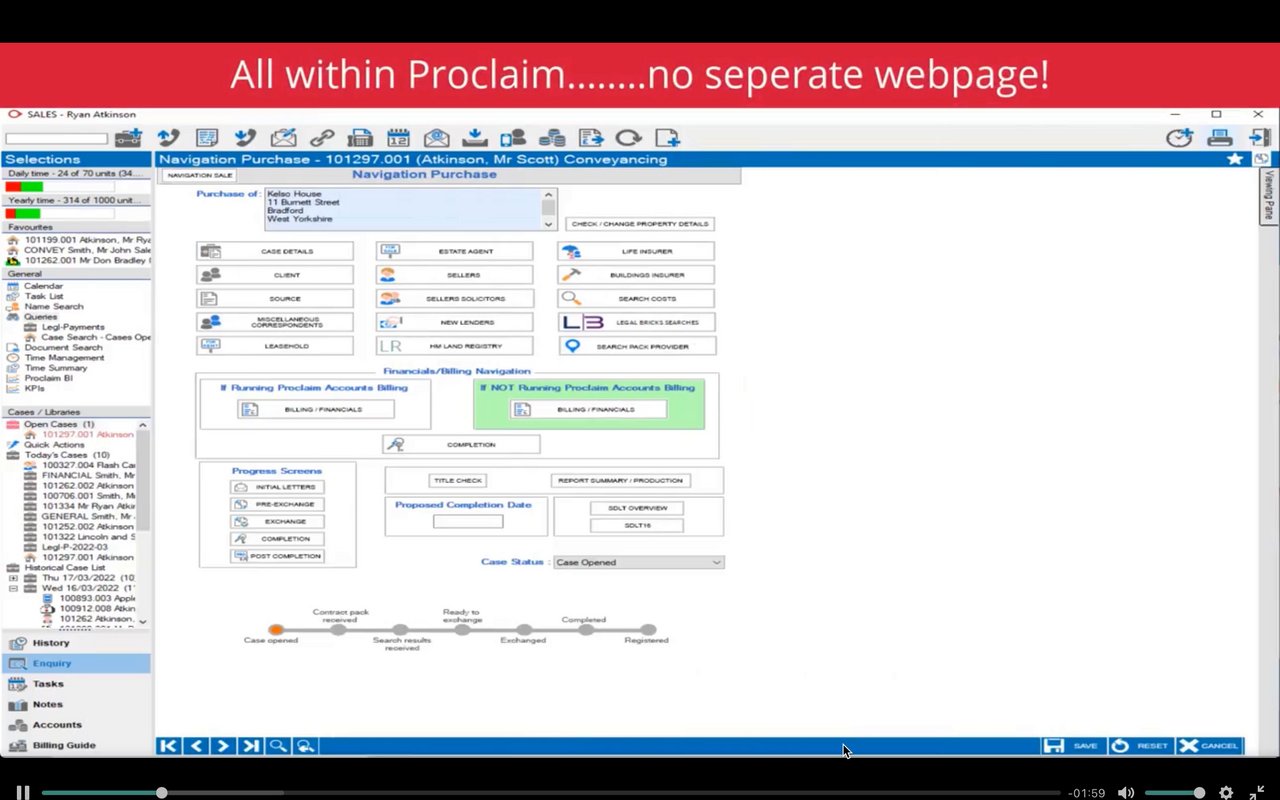Screen dimensions: 1280x800
Task: Open the Tasks panel tab
Action: (x=76, y=684)
